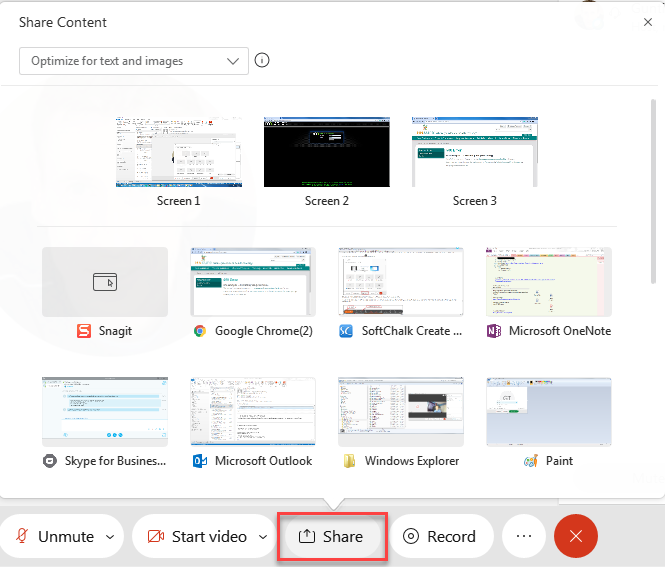
Task: Choose Screen 2 thumbnail
Action: tap(327, 152)
